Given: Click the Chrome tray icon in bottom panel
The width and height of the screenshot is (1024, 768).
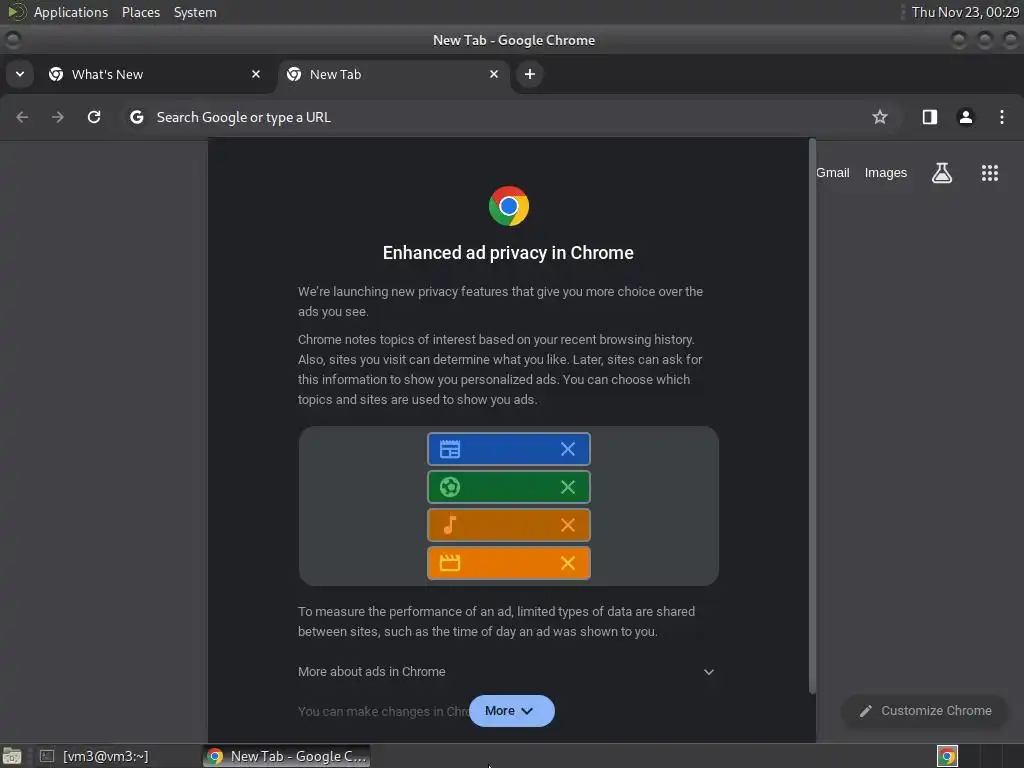Looking at the screenshot, I should coord(947,756).
